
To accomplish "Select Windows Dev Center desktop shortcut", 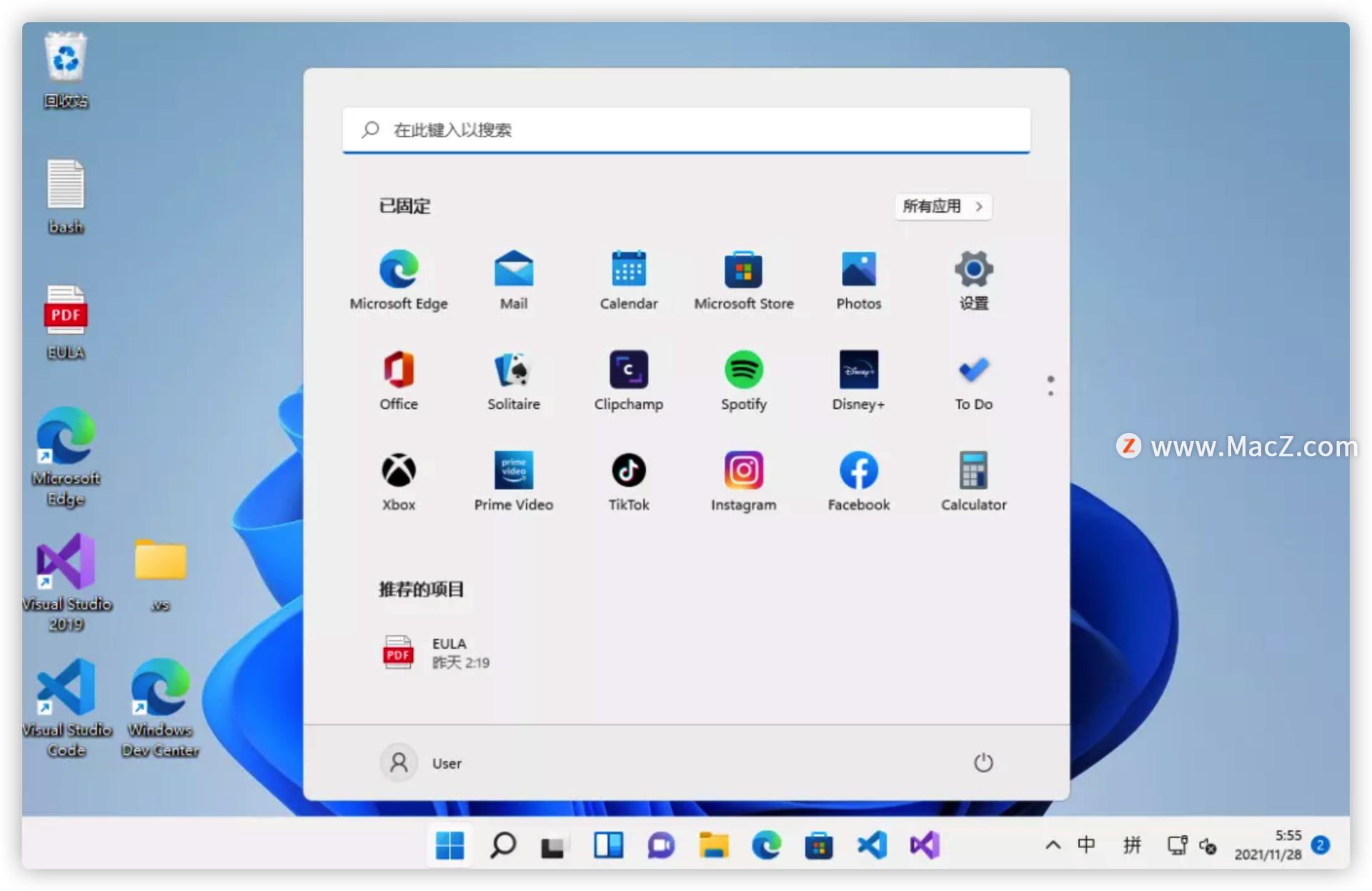I will tap(160, 708).
